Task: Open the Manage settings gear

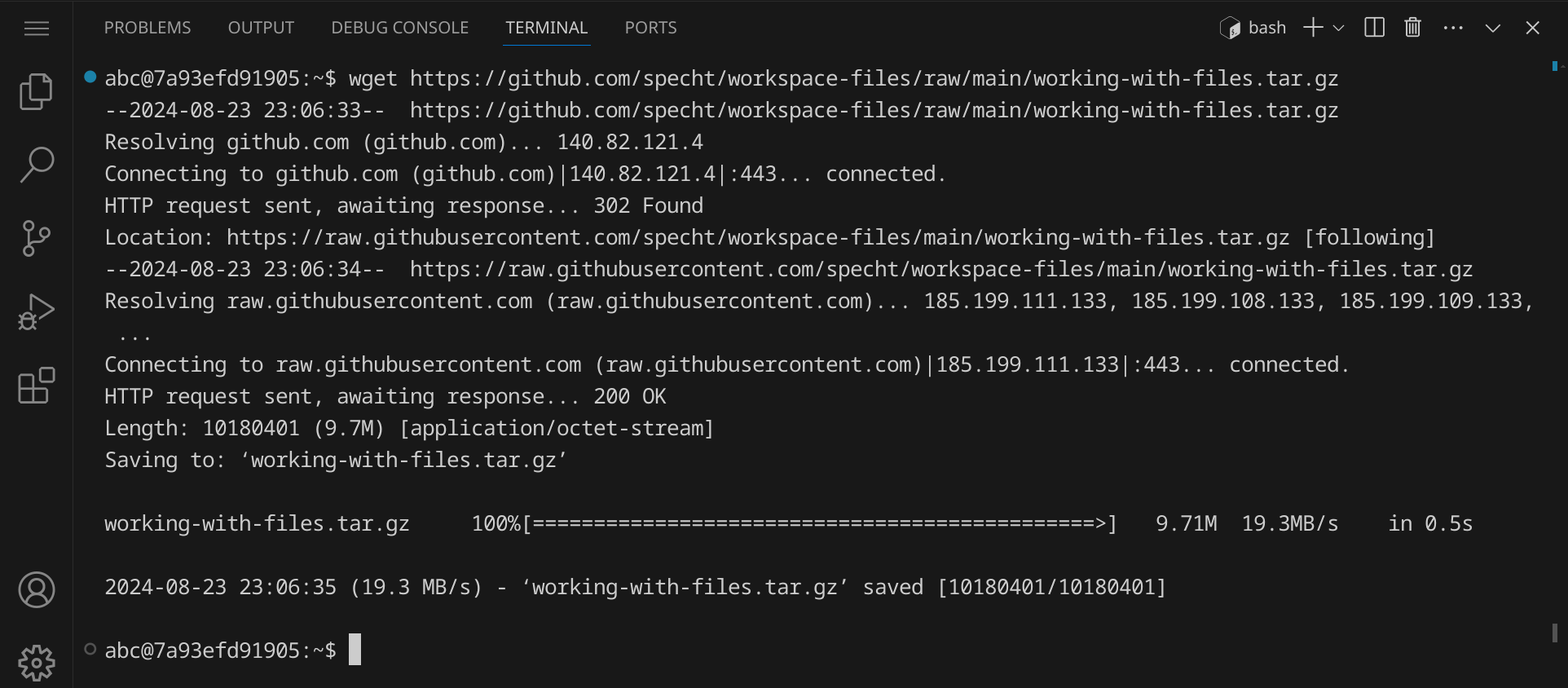Action: (x=36, y=663)
